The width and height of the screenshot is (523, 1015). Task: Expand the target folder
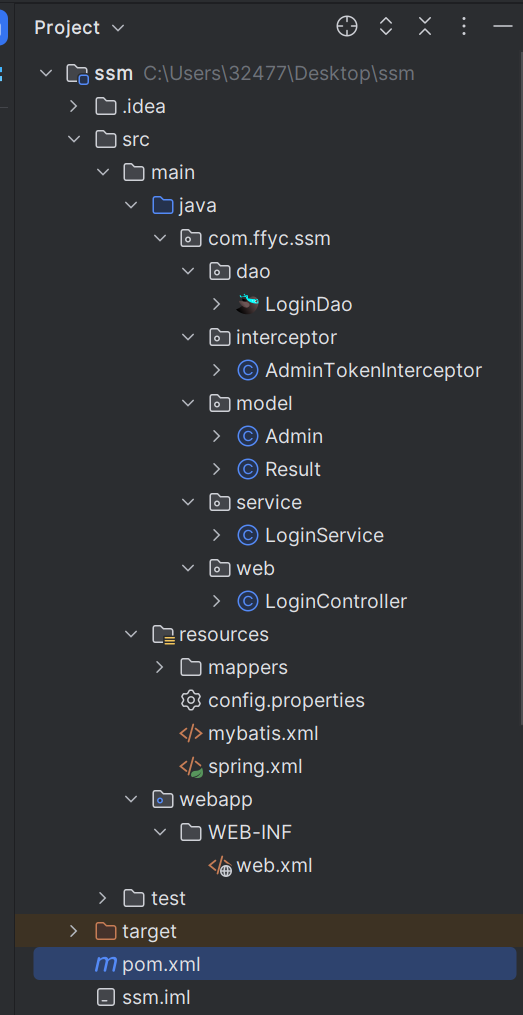pos(74,931)
